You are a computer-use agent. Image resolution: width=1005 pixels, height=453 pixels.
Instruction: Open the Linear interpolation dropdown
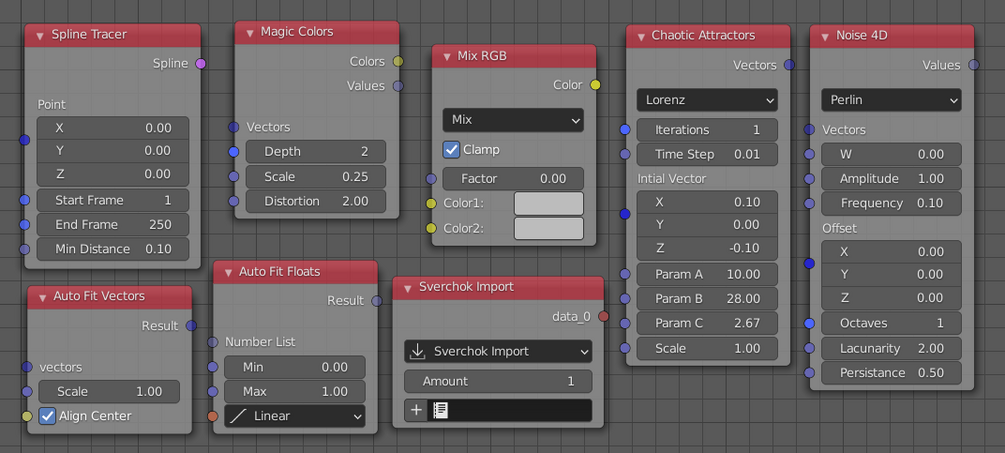tap(295, 416)
